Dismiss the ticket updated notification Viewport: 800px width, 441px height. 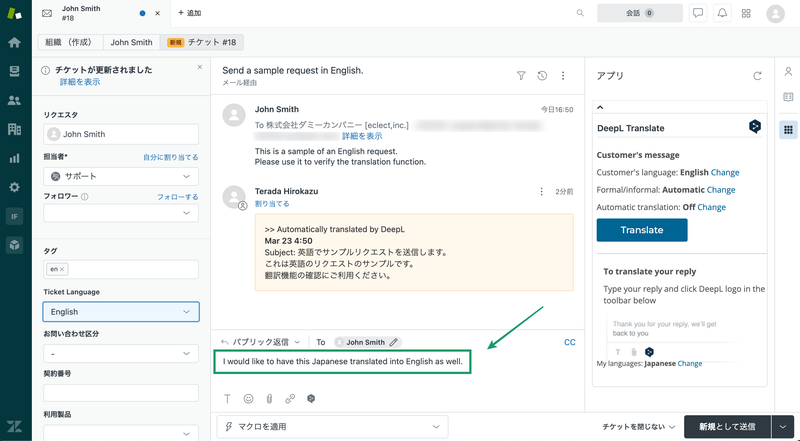(200, 67)
